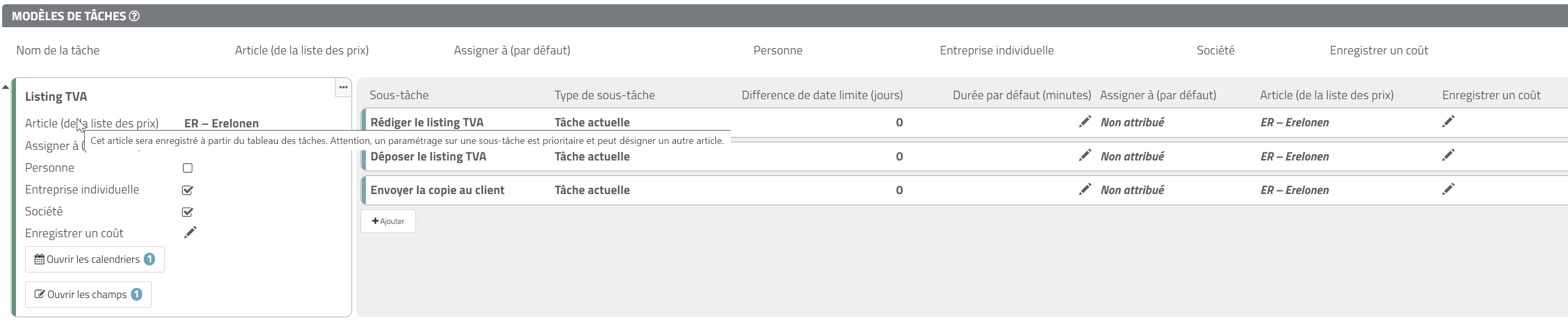Edit cost pencil for Déposer le listing TVA row

(x=1448, y=156)
